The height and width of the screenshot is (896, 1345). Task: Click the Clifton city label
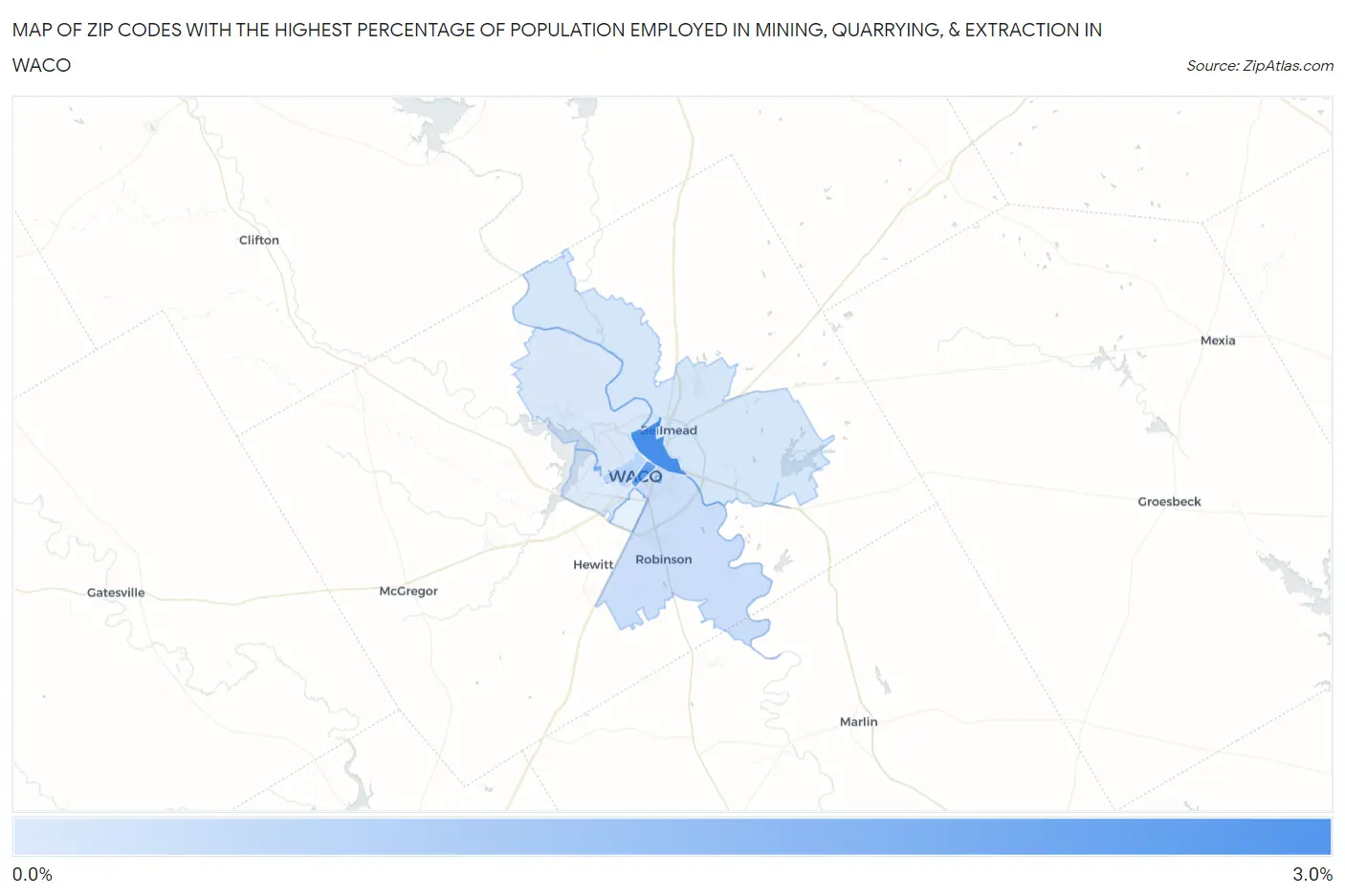point(259,240)
